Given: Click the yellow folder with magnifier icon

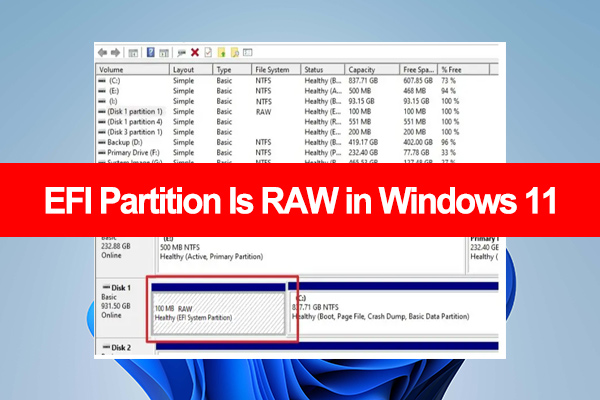Looking at the screenshot, I should point(235,52).
